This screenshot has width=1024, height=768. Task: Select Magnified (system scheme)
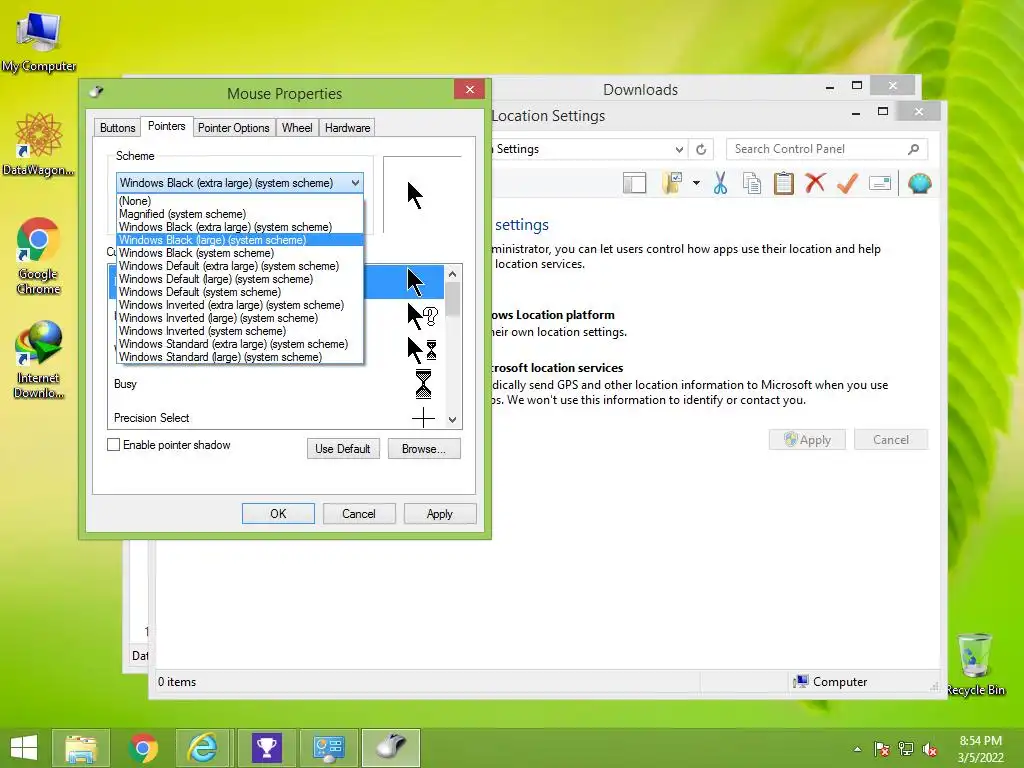point(240,214)
